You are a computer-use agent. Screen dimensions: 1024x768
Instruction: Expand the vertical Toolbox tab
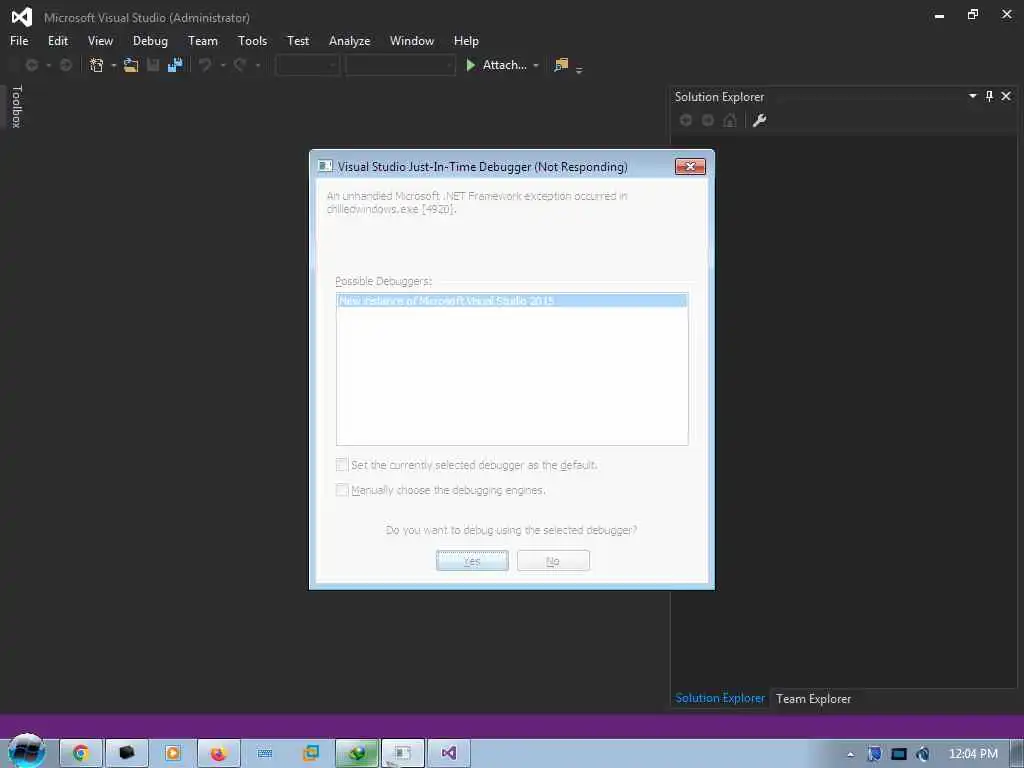tap(17, 106)
